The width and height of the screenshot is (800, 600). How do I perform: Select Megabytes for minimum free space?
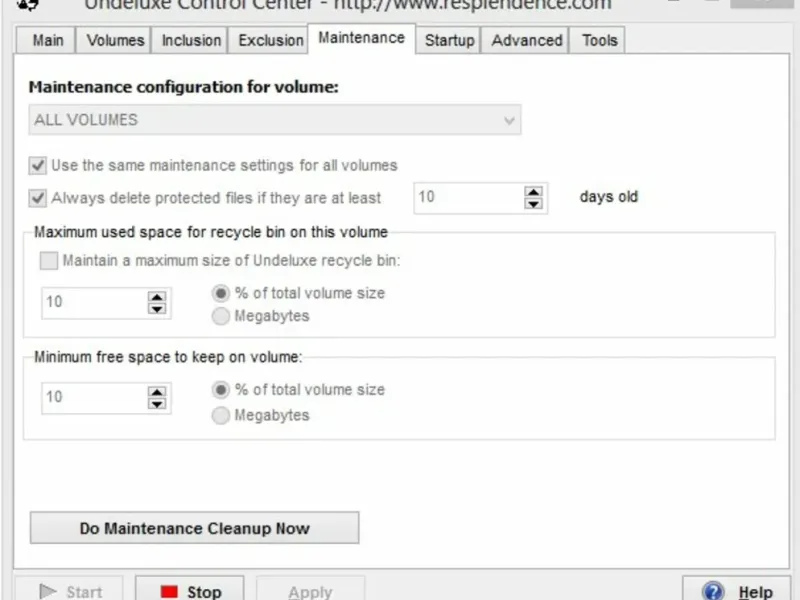(x=221, y=416)
